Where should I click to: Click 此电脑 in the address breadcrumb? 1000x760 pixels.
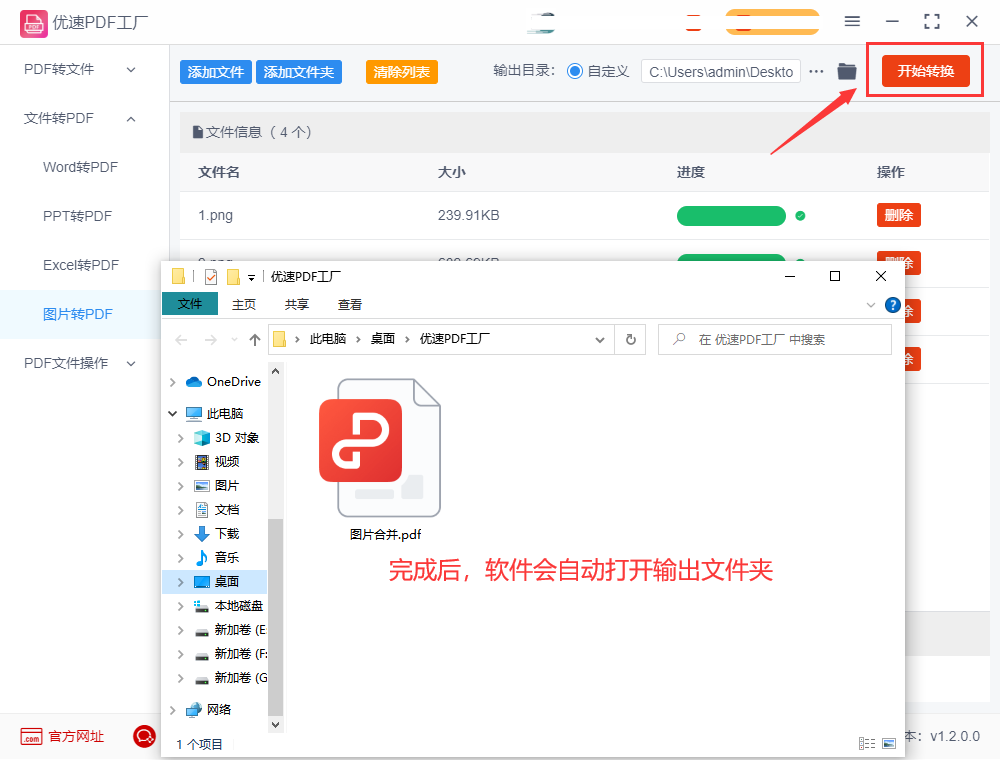click(328, 339)
